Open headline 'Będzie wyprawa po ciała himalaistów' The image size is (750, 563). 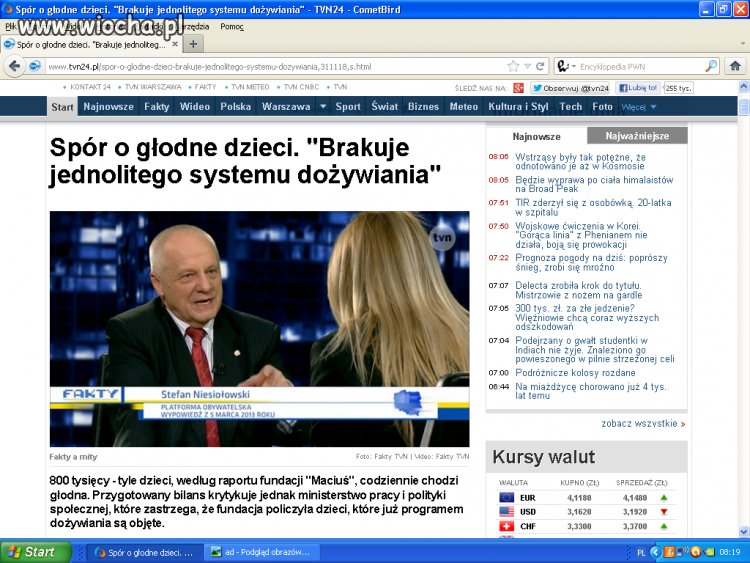tap(594, 184)
